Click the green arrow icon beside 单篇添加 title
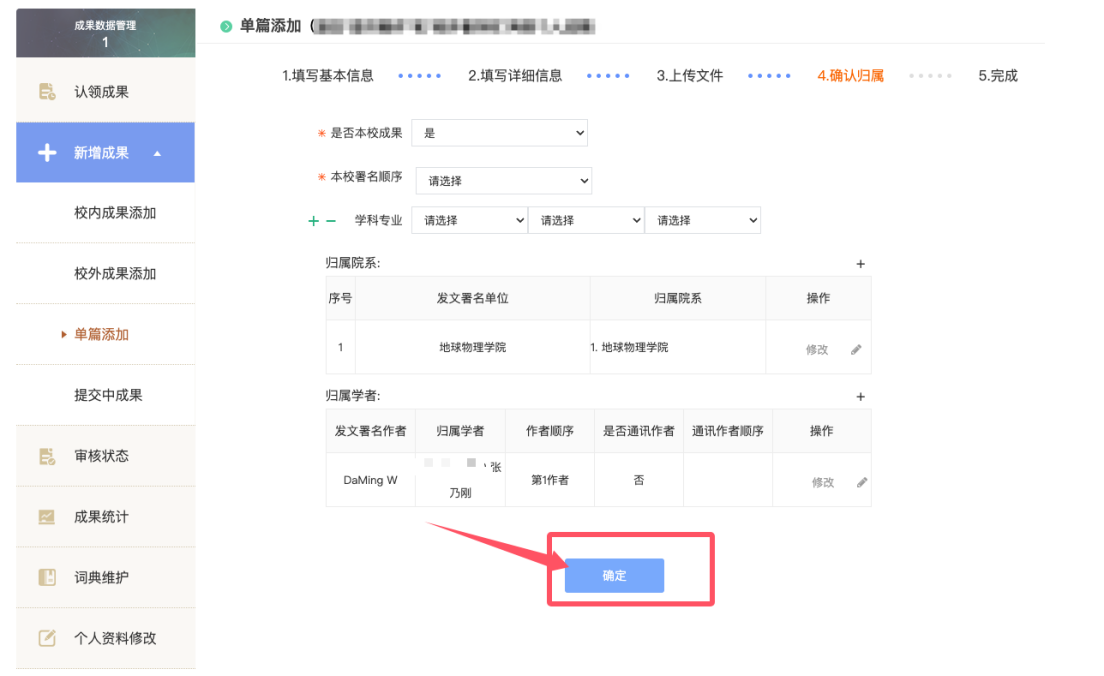The image size is (1104, 676). (226, 27)
